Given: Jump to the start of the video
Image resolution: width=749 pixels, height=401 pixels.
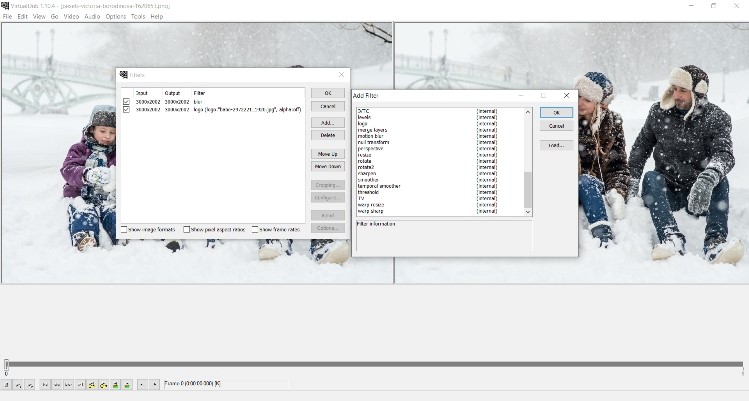Looking at the screenshot, I should click(45, 384).
